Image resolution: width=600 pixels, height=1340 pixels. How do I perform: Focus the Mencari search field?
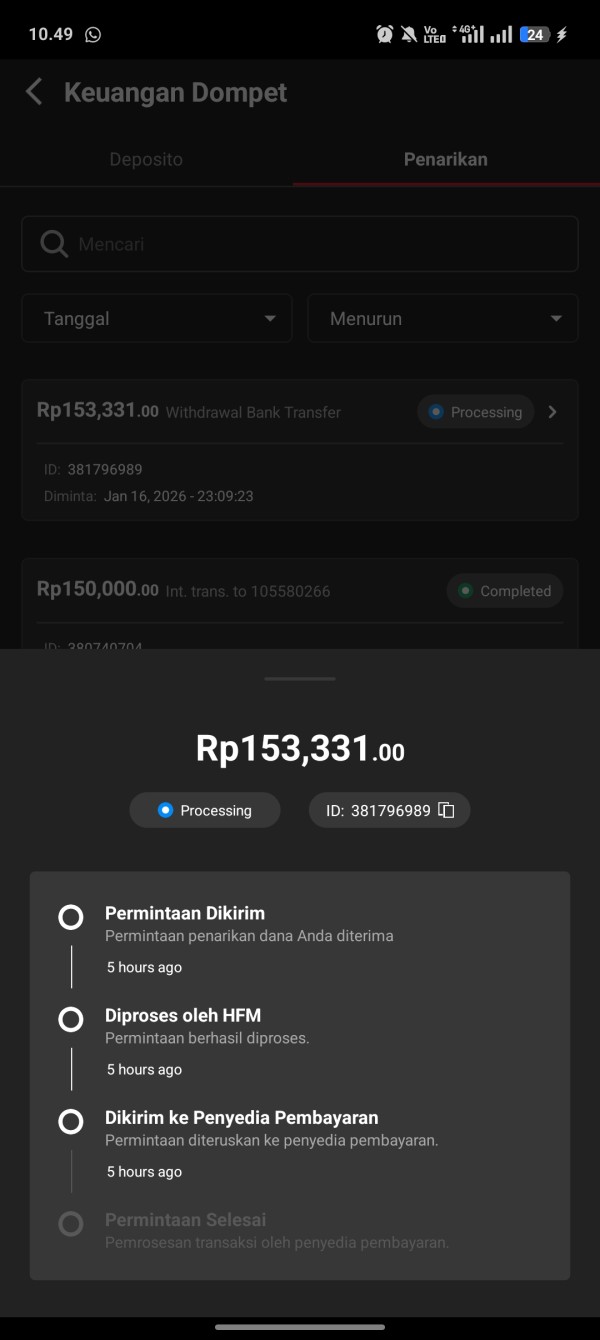coord(320,244)
